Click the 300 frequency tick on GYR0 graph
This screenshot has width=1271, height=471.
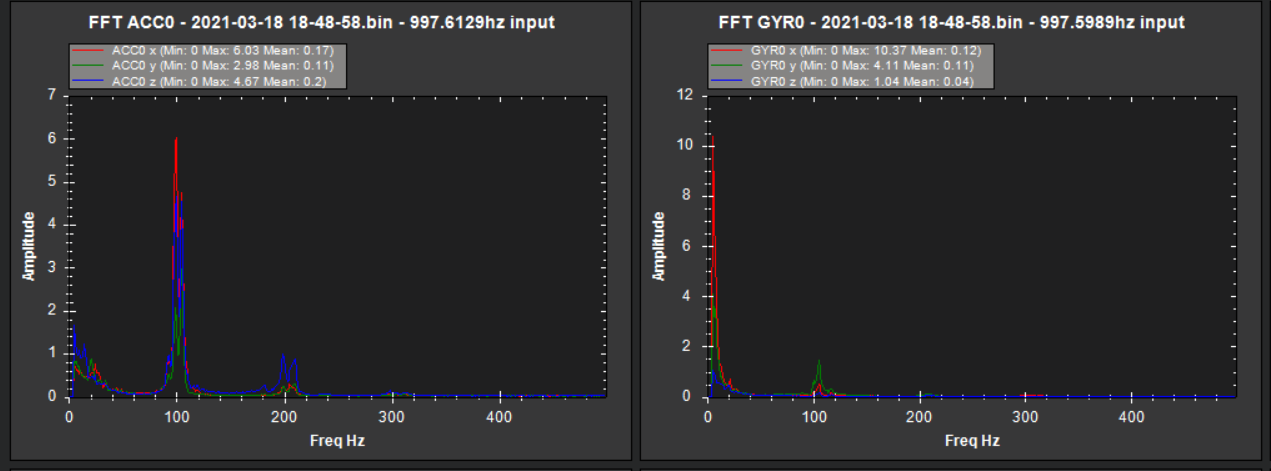click(x=1025, y=415)
